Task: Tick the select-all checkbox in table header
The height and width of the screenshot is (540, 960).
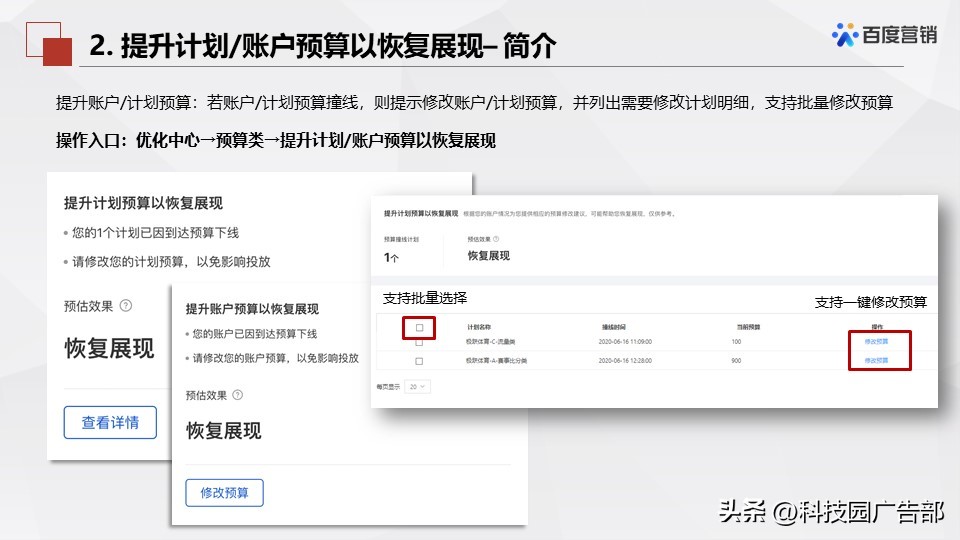Action: point(419,328)
